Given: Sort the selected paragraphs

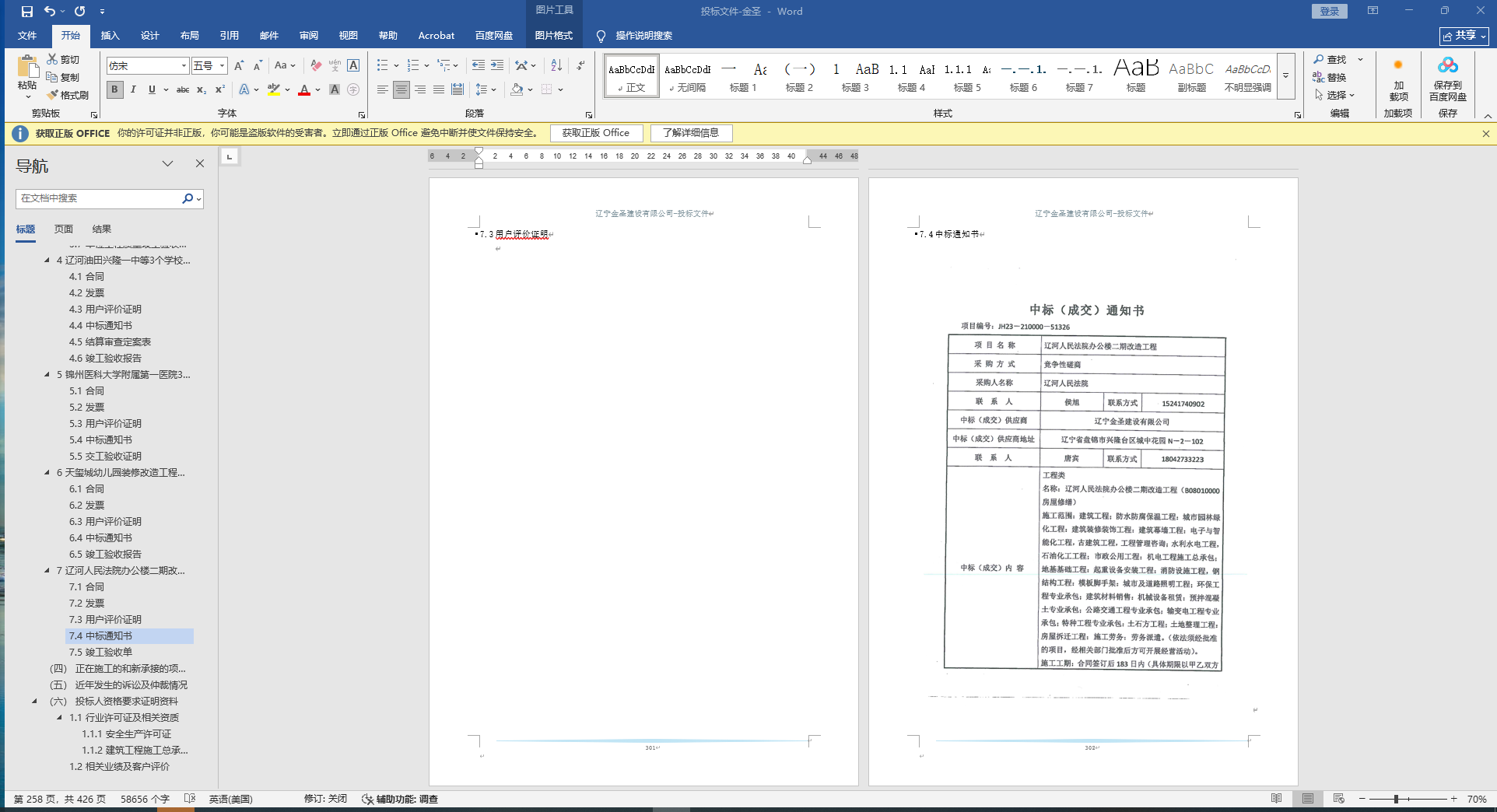Looking at the screenshot, I should tap(556, 66).
